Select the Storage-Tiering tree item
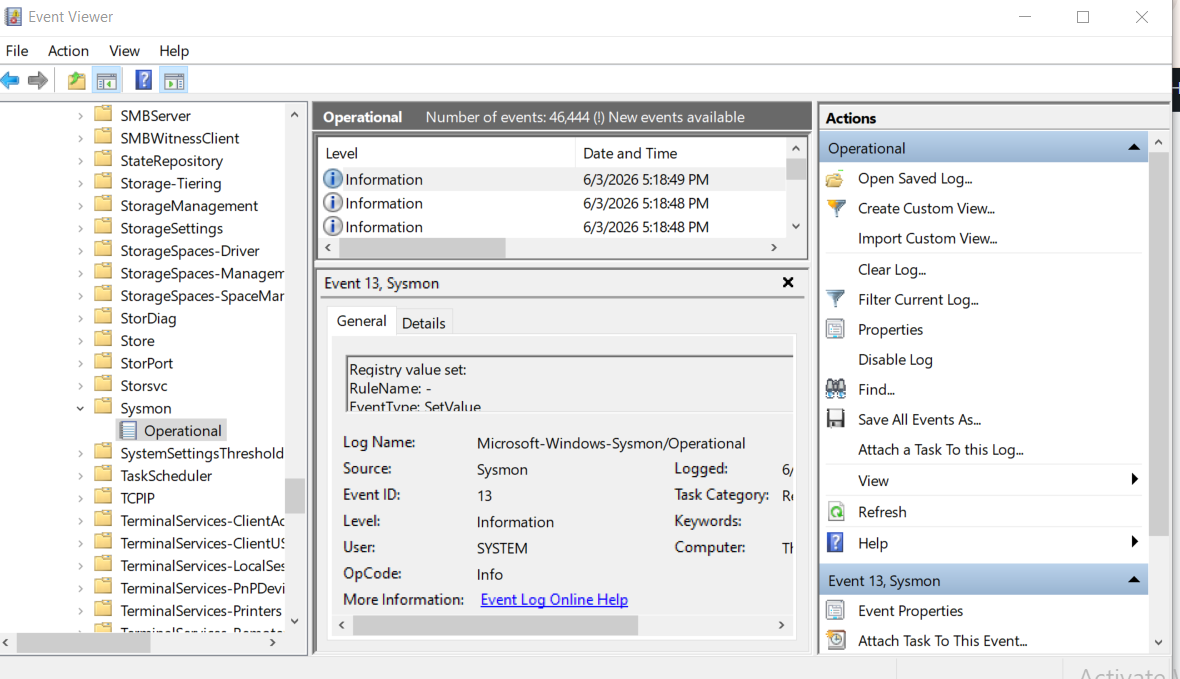This screenshot has height=679, width=1180. point(171,183)
